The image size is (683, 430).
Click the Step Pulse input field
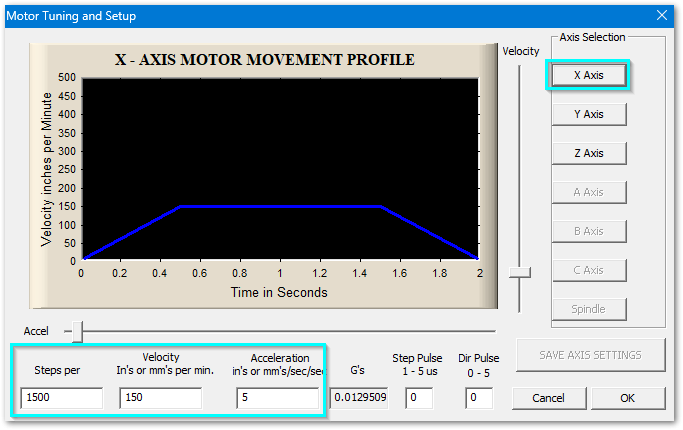coord(418,399)
